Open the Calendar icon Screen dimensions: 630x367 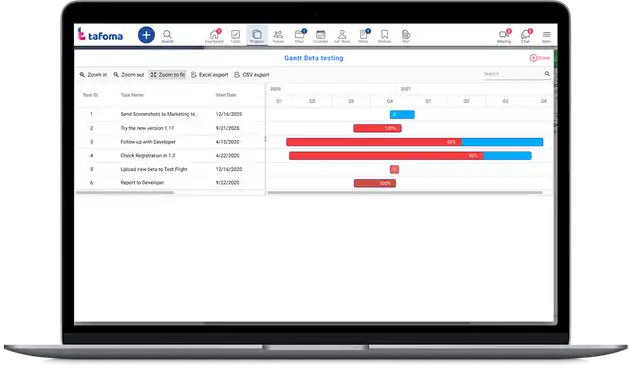tap(321, 36)
